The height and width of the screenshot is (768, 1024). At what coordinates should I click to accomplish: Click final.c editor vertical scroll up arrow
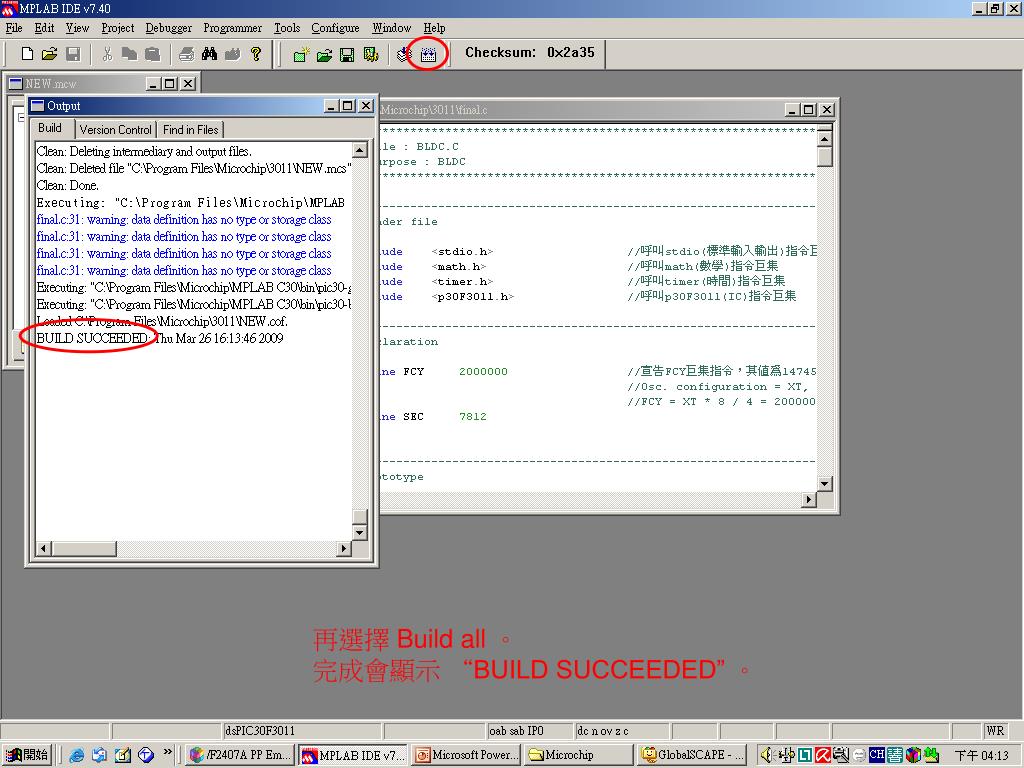point(825,139)
